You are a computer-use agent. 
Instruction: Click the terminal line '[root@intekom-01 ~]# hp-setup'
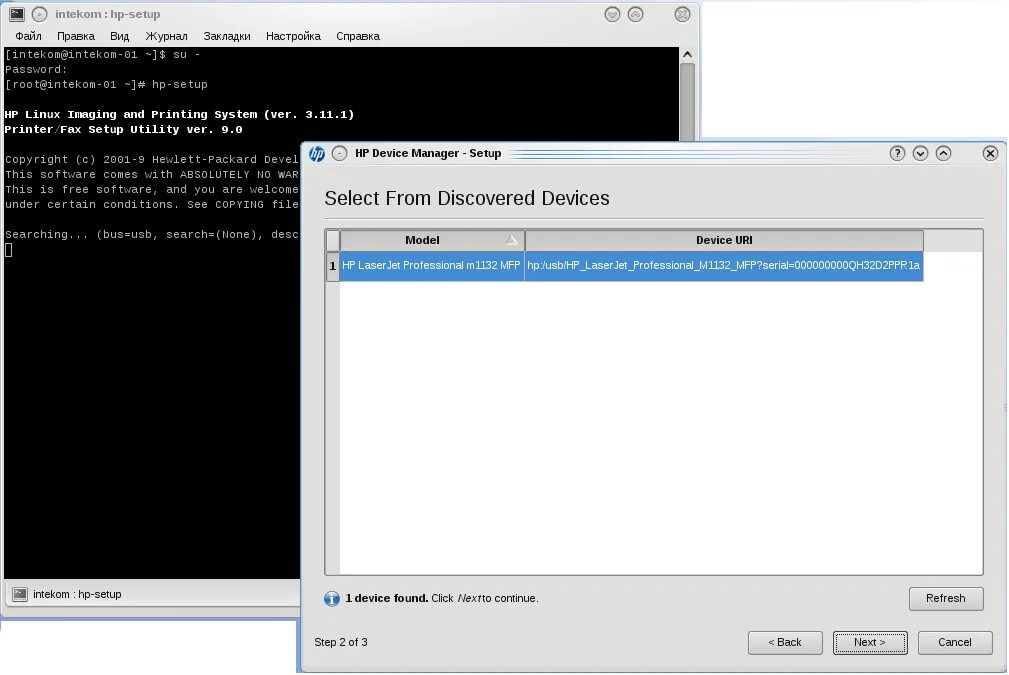coord(106,84)
